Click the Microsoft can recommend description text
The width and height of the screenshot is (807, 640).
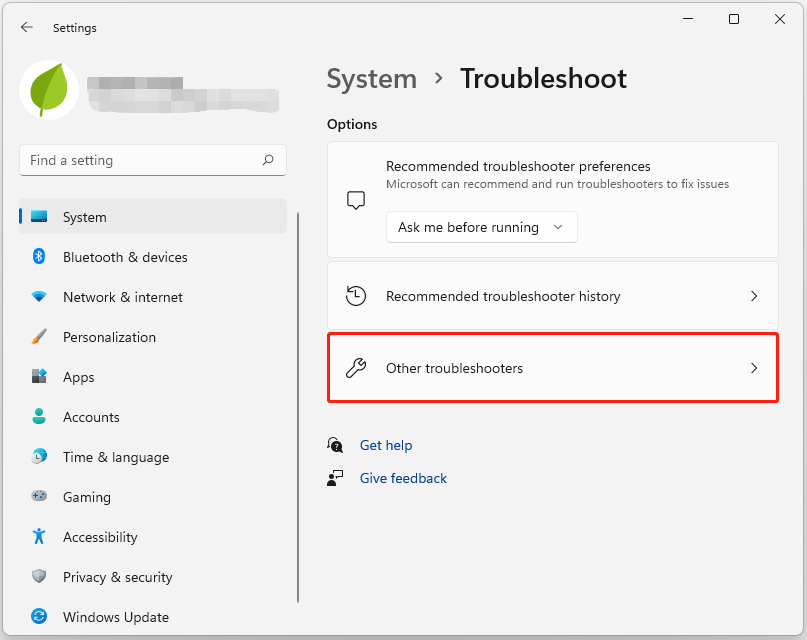(x=557, y=184)
